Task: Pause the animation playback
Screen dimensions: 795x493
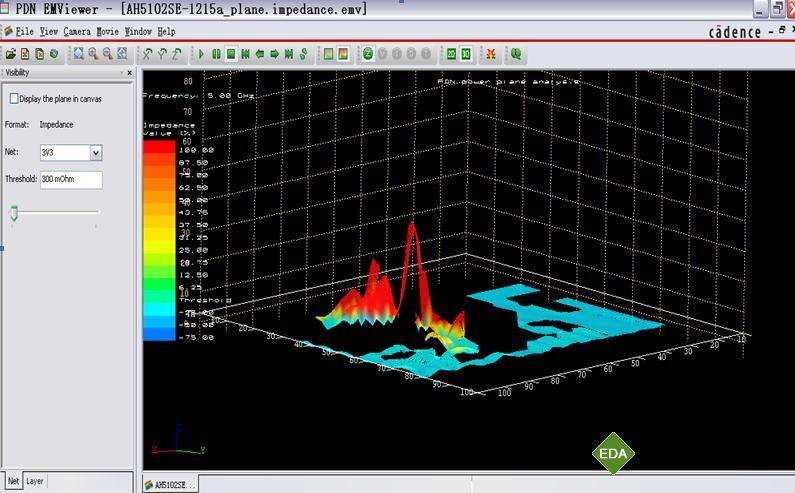Action: pyautogui.click(x=216, y=53)
